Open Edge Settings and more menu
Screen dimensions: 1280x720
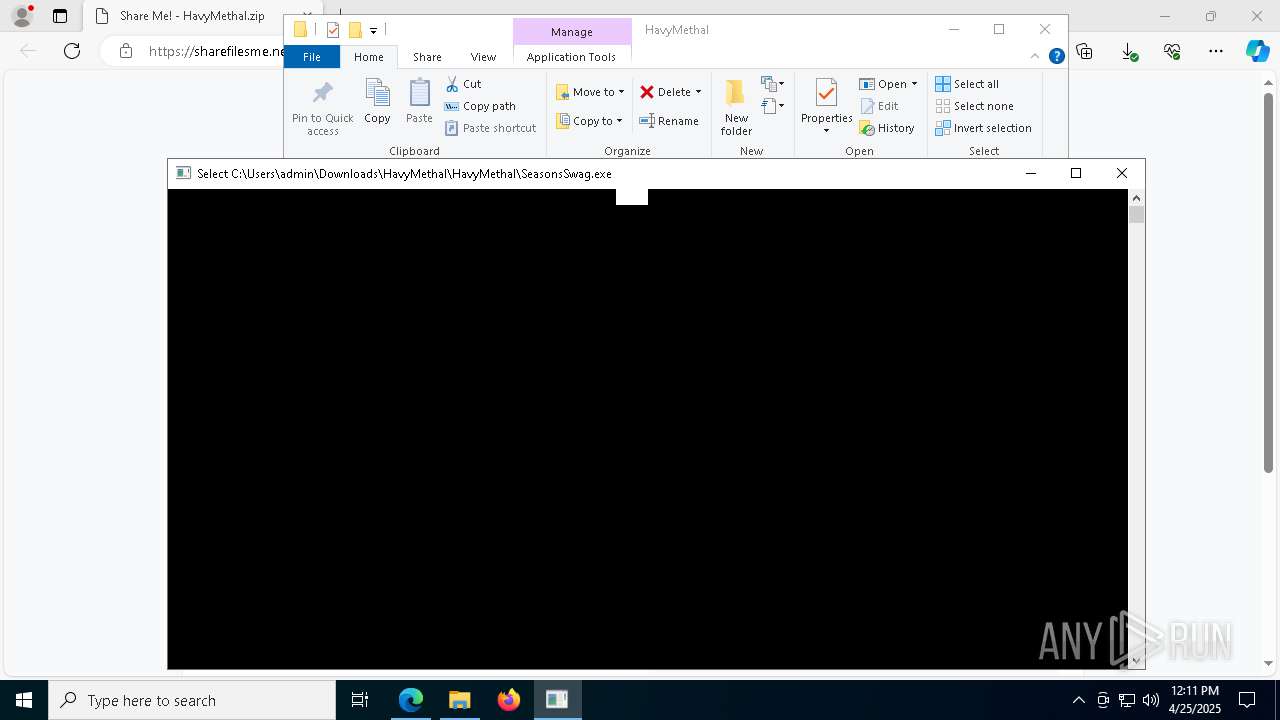coord(1215,51)
